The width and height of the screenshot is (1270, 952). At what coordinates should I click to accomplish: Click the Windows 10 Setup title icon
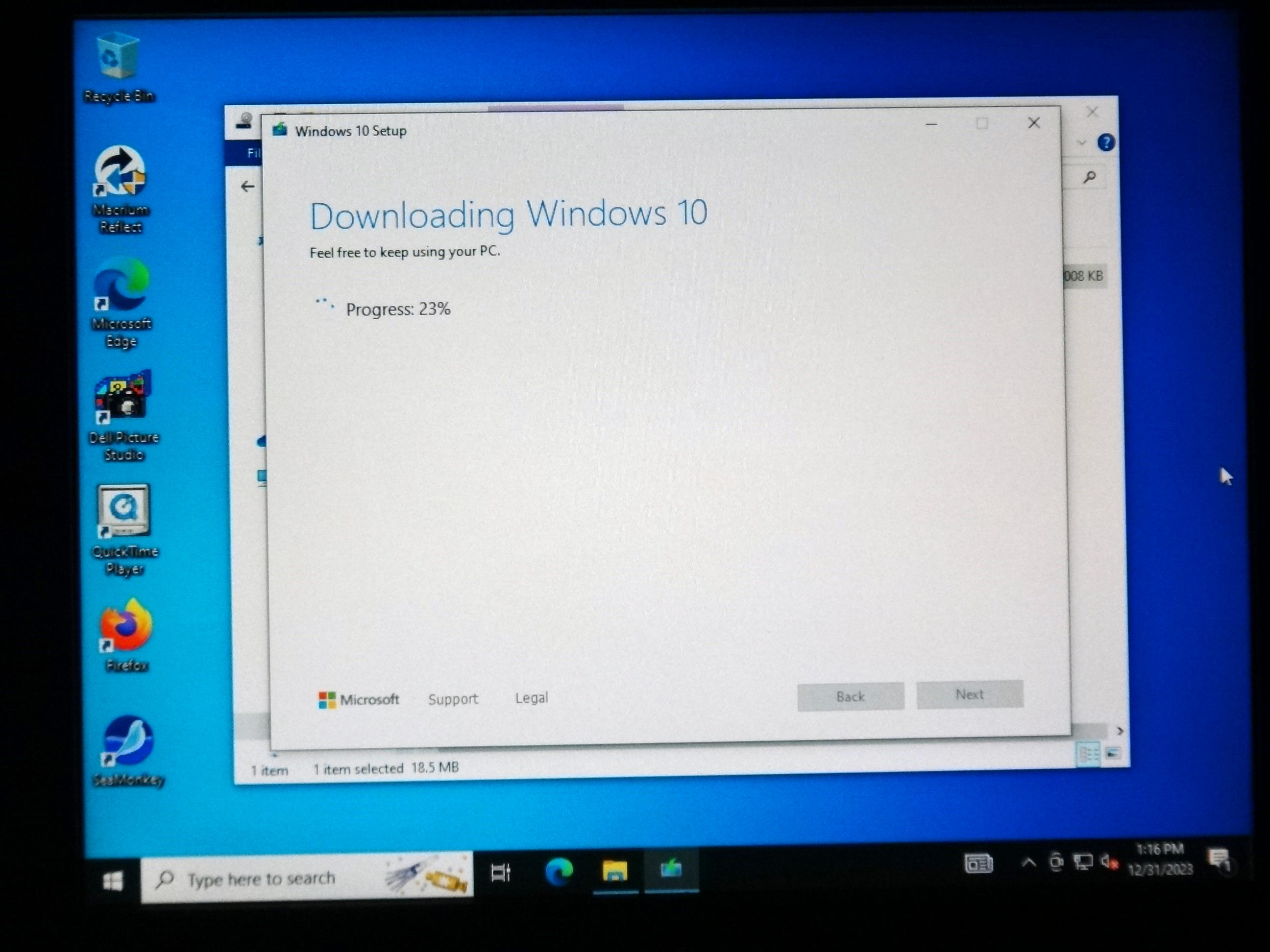coord(280,130)
